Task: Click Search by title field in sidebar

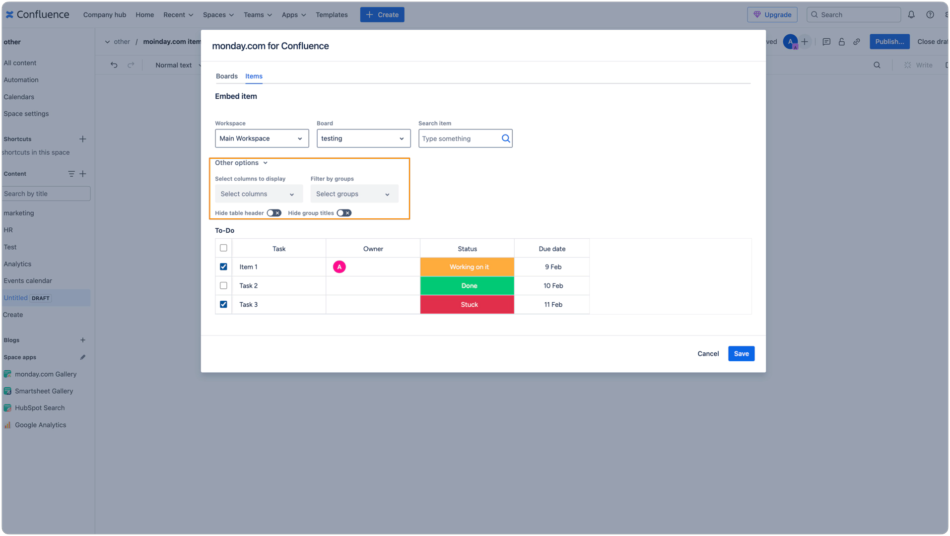Action: click(x=46, y=194)
